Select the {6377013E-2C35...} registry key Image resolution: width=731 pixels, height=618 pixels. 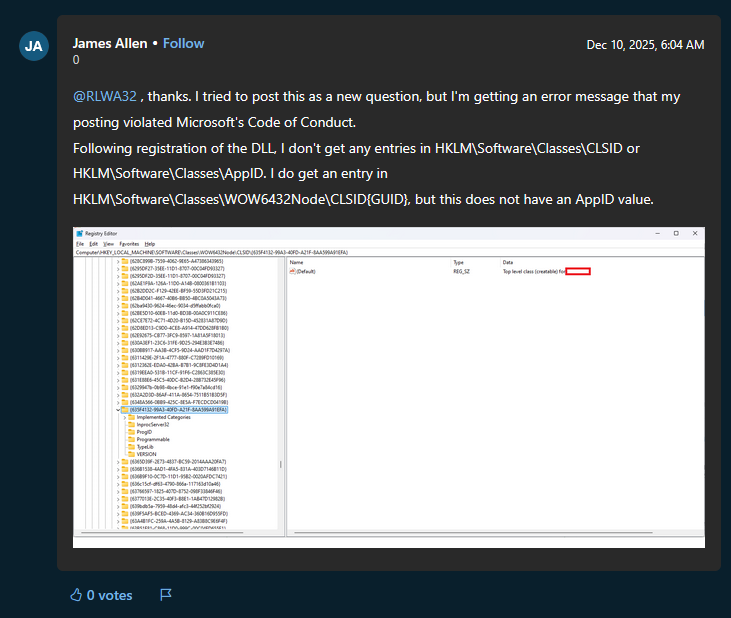pos(177,499)
